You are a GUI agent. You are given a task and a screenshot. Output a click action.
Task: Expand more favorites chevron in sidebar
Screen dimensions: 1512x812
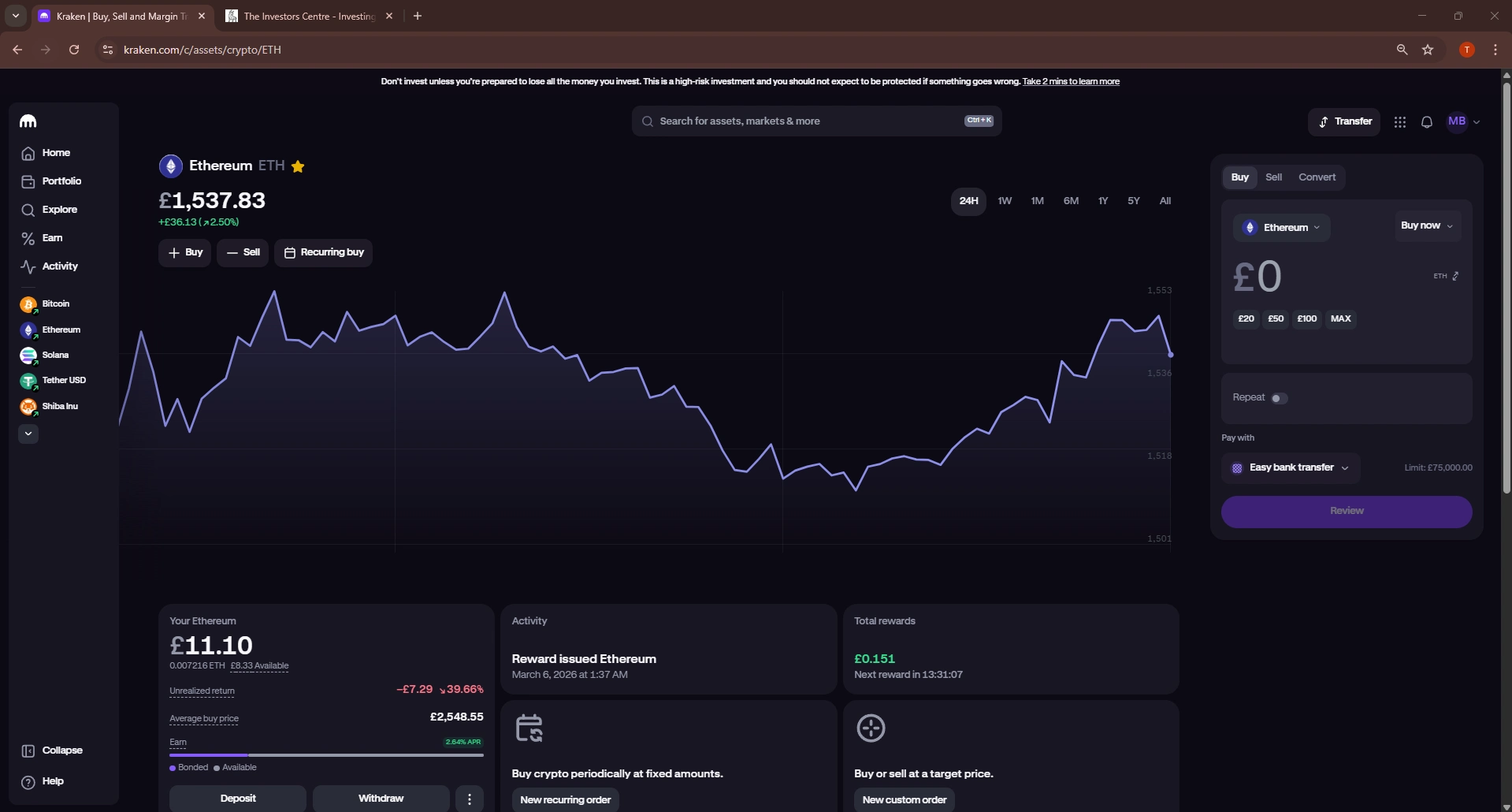coord(28,434)
